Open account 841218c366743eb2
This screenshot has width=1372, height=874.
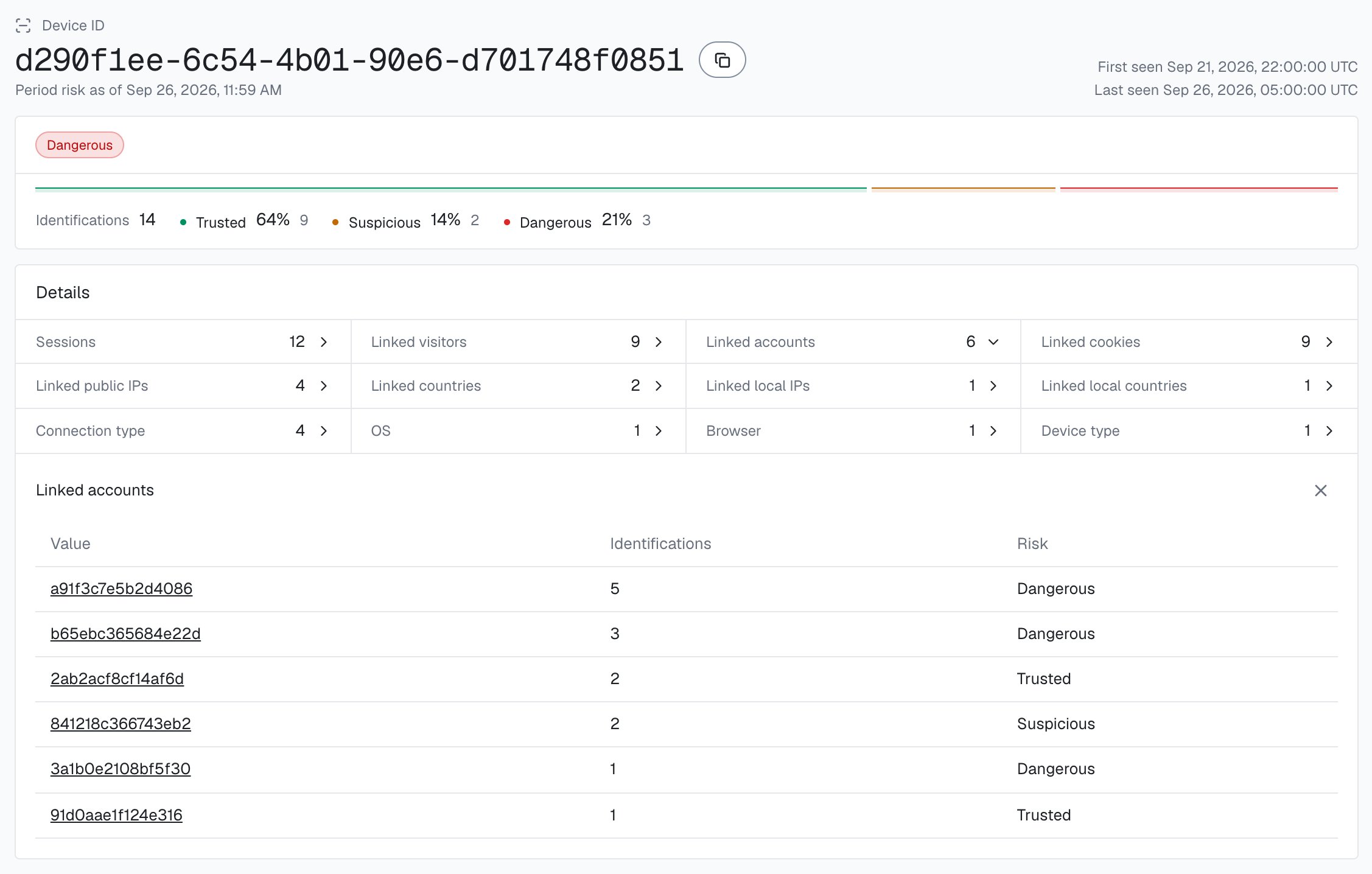pyautogui.click(x=121, y=724)
